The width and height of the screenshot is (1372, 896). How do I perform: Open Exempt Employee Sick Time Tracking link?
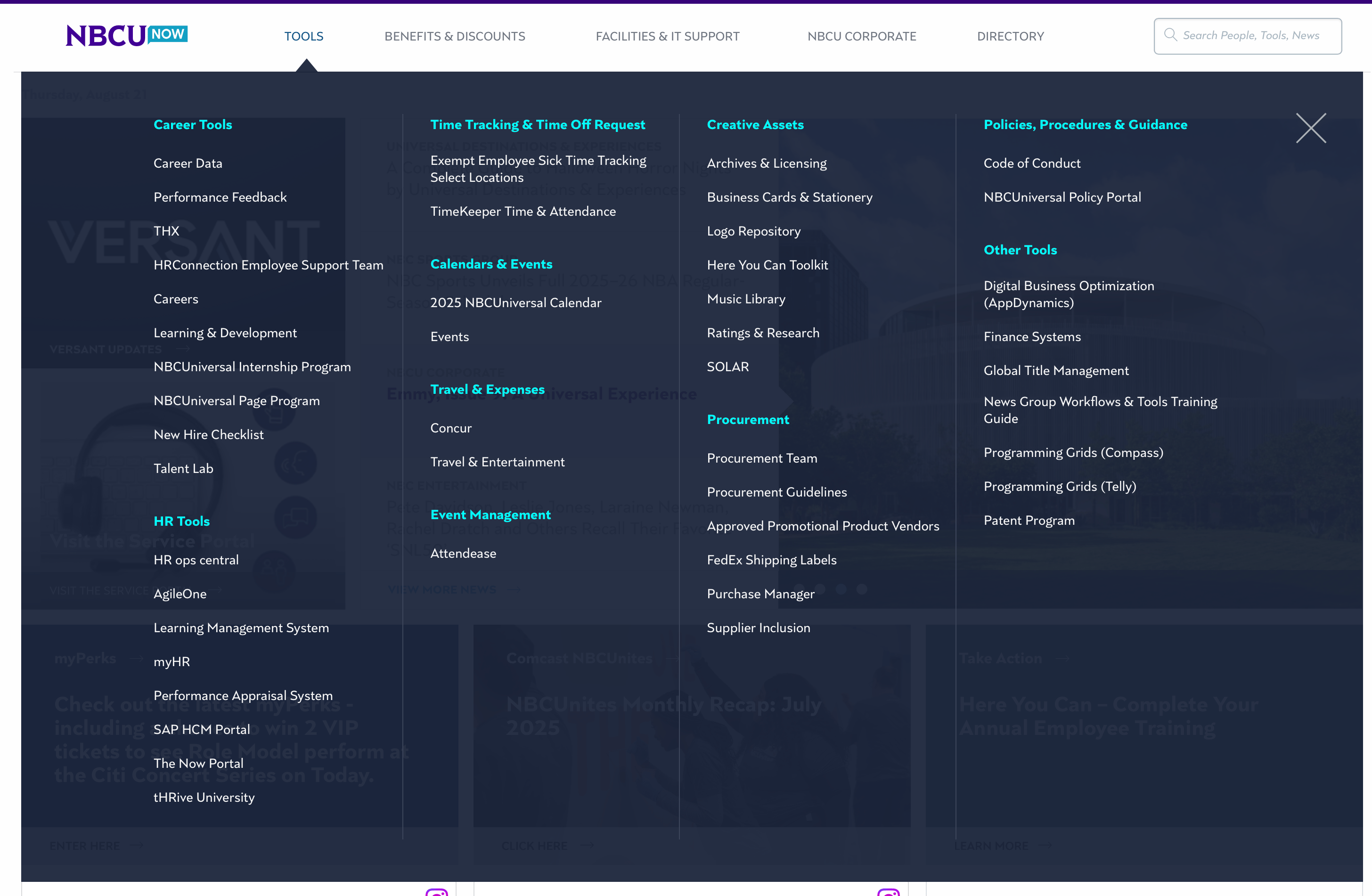pos(539,169)
